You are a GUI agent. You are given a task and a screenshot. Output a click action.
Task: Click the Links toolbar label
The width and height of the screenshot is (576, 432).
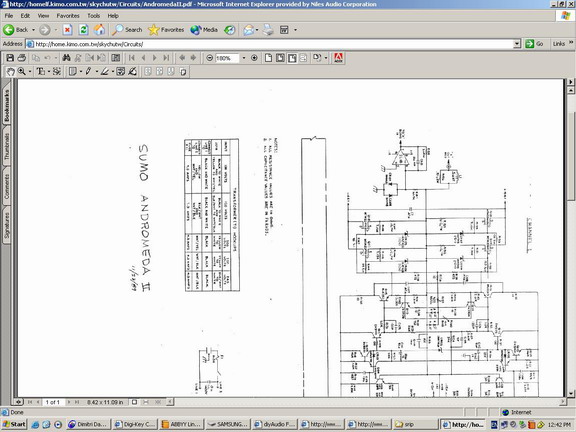coord(559,44)
